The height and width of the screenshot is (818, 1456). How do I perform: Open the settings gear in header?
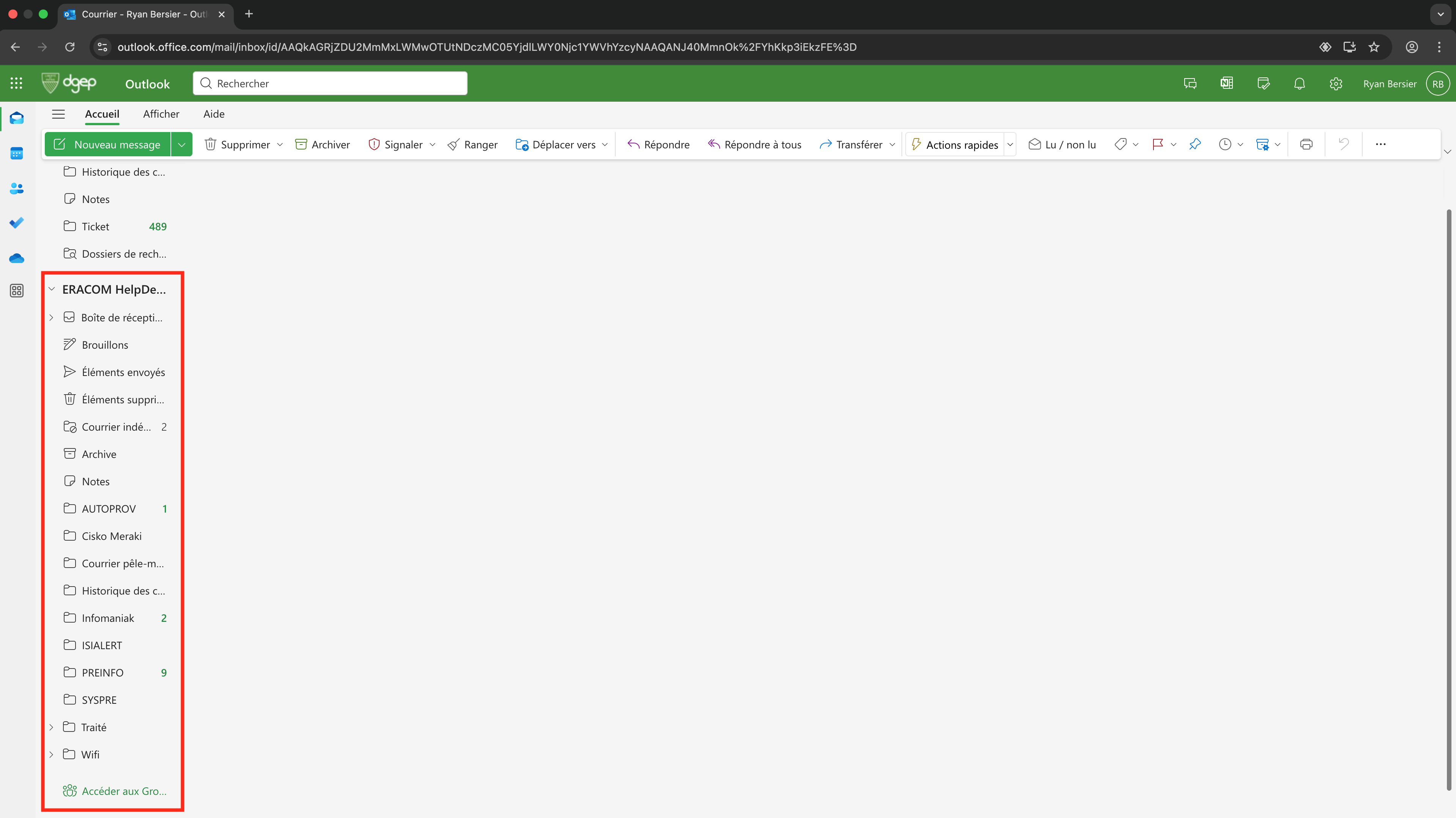(x=1336, y=83)
